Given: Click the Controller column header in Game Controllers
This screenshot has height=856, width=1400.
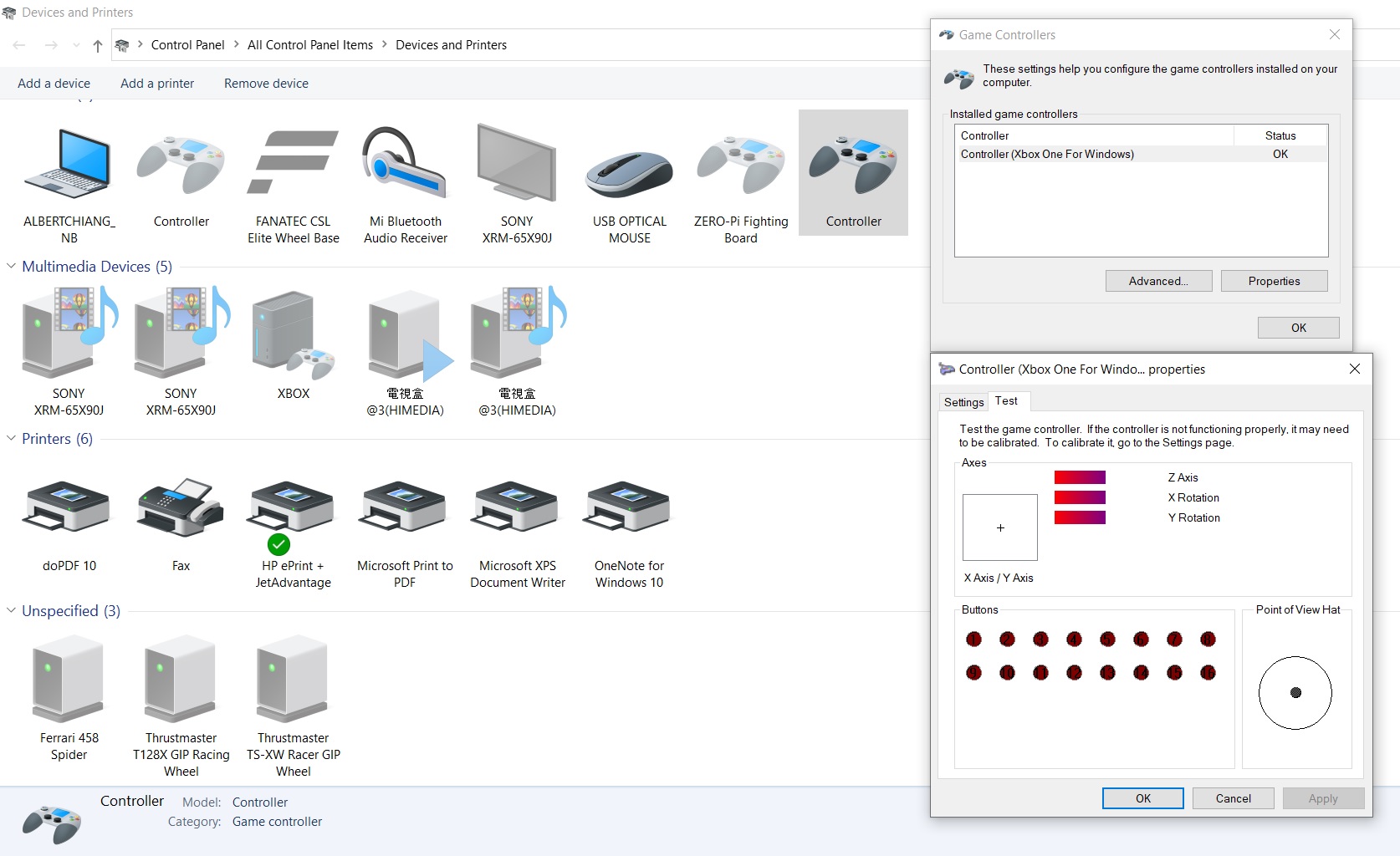Looking at the screenshot, I should 1095,135.
